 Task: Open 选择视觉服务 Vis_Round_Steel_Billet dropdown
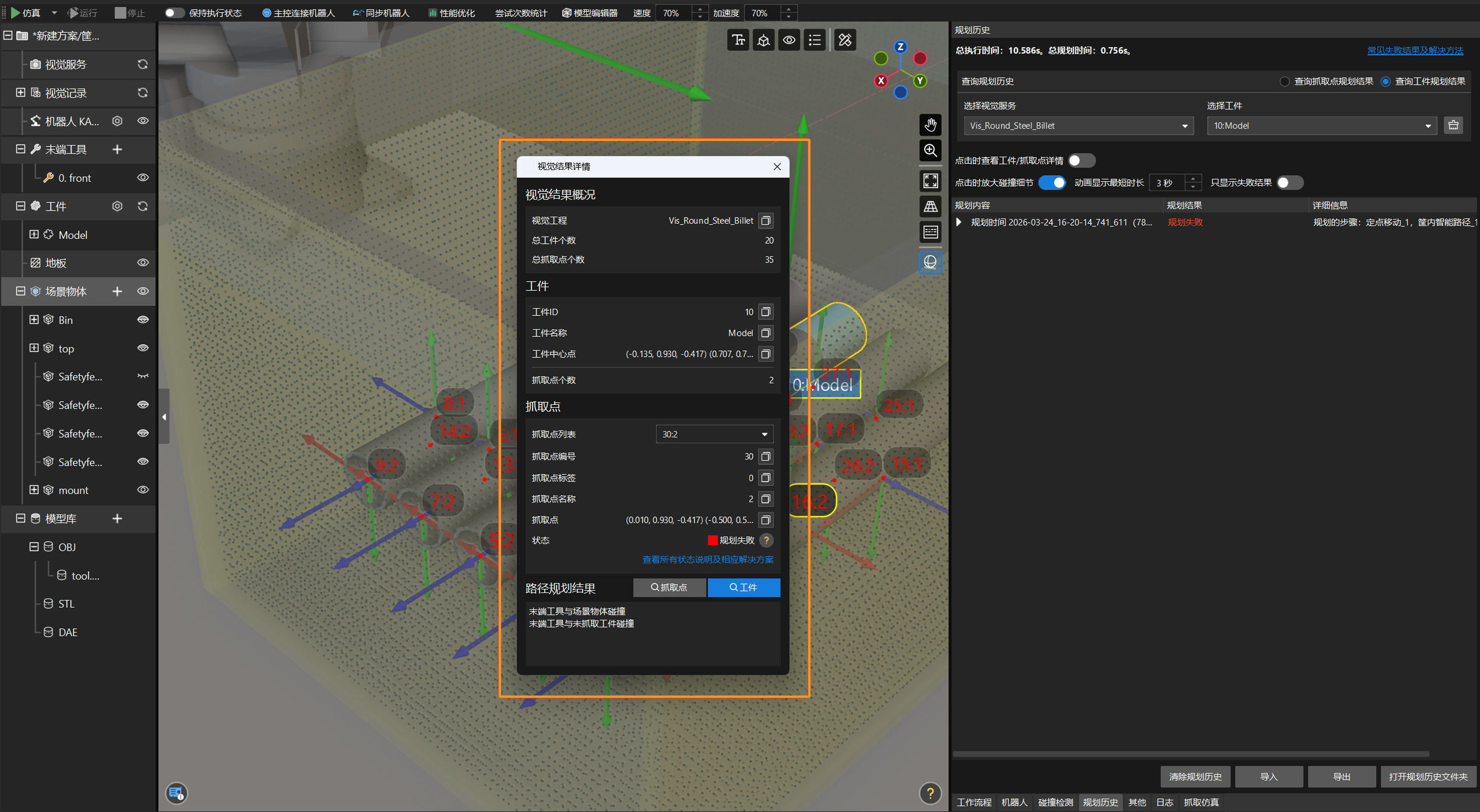pos(1079,126)
